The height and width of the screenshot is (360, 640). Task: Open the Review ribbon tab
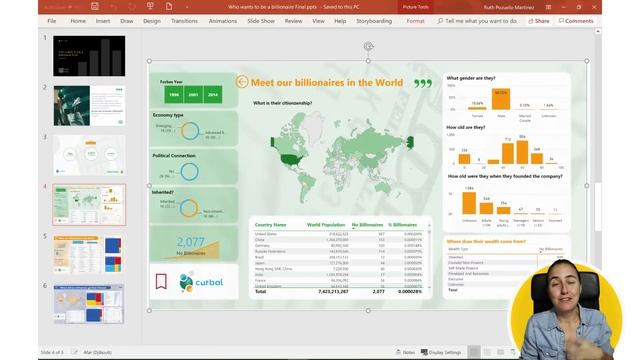click(293, 21)
